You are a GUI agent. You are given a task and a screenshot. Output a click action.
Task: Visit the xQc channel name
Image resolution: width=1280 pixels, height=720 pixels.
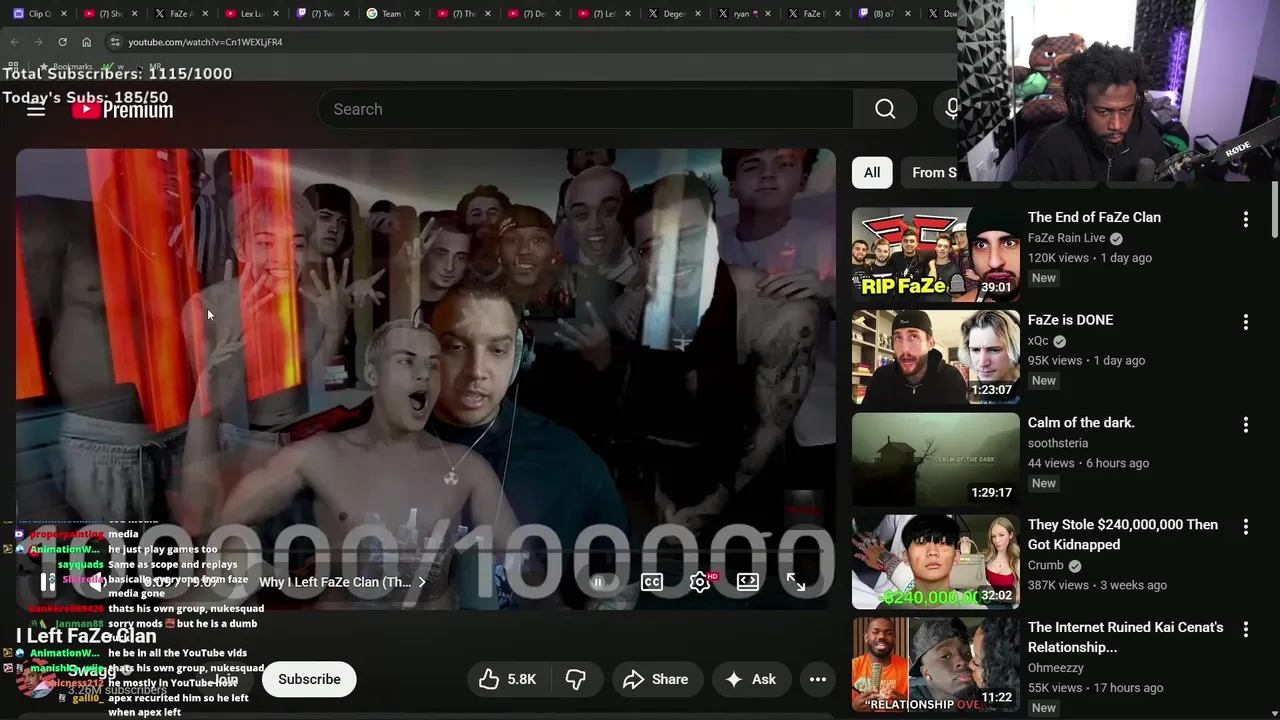1038,341
